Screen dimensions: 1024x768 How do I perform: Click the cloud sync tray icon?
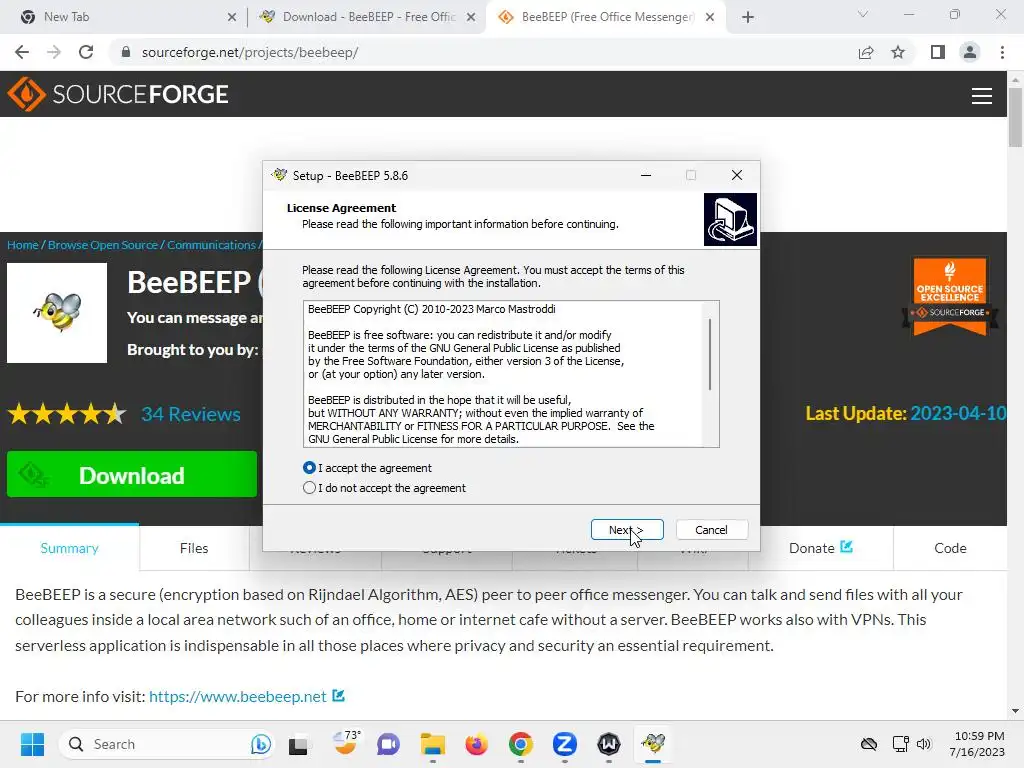869,744
